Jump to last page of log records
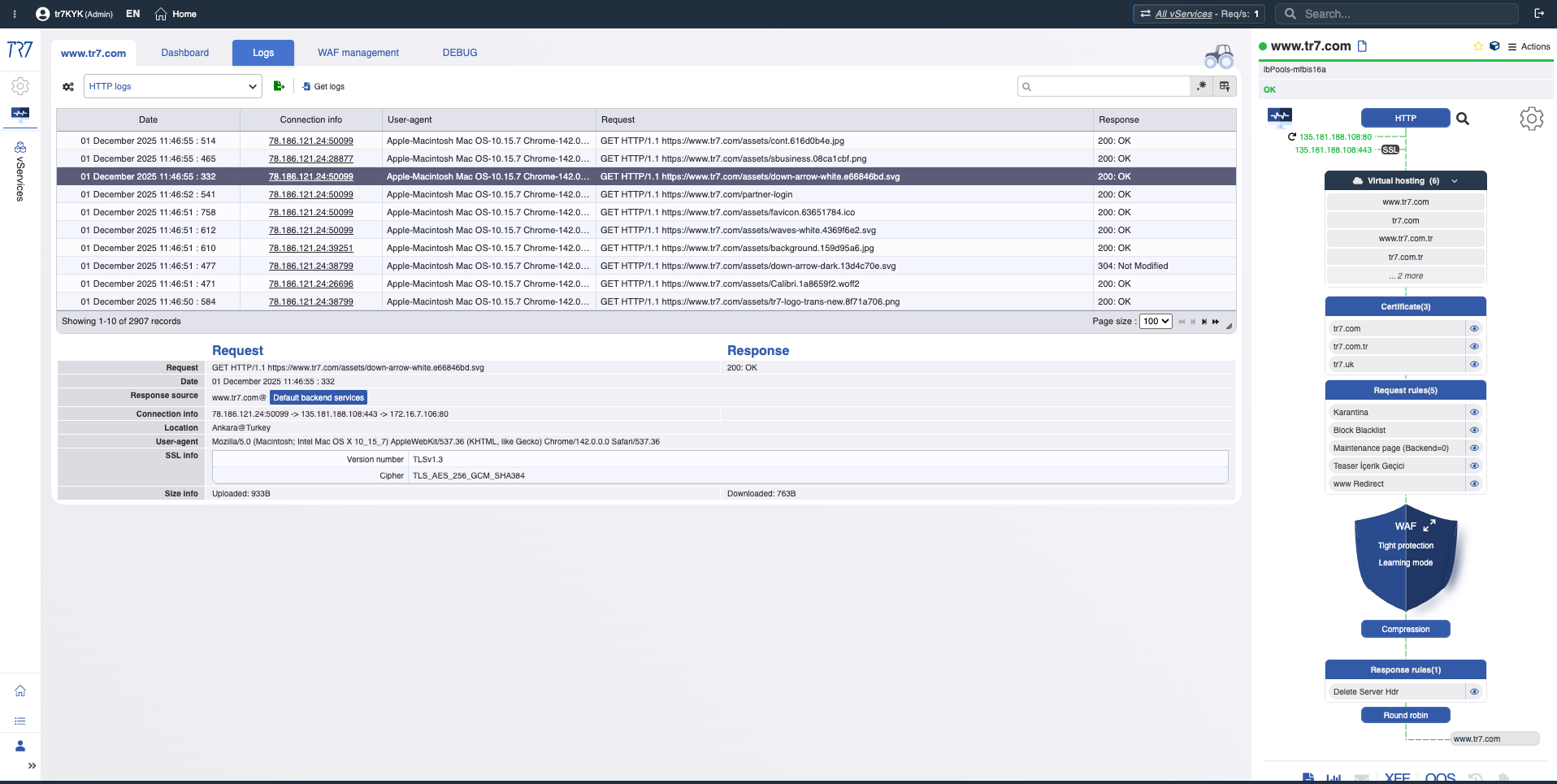This screenshot has width=1557, height=784. point(1216,322)
